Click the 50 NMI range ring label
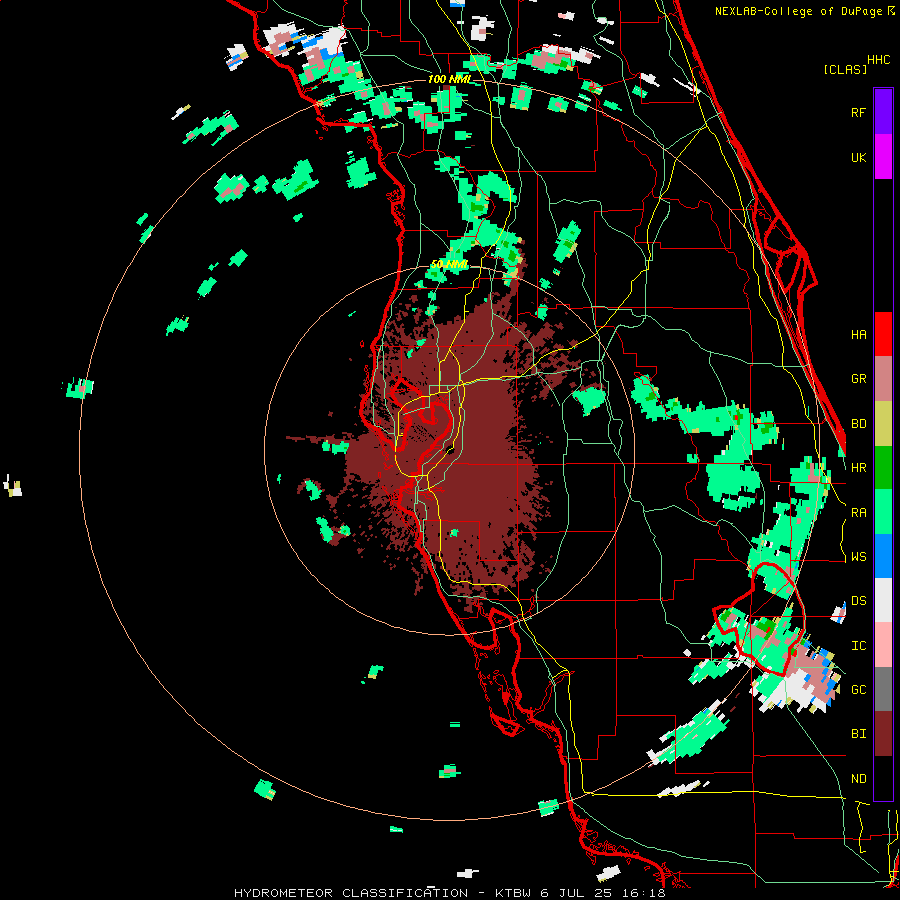The image size is (900, 900). (x=449, y=265)
